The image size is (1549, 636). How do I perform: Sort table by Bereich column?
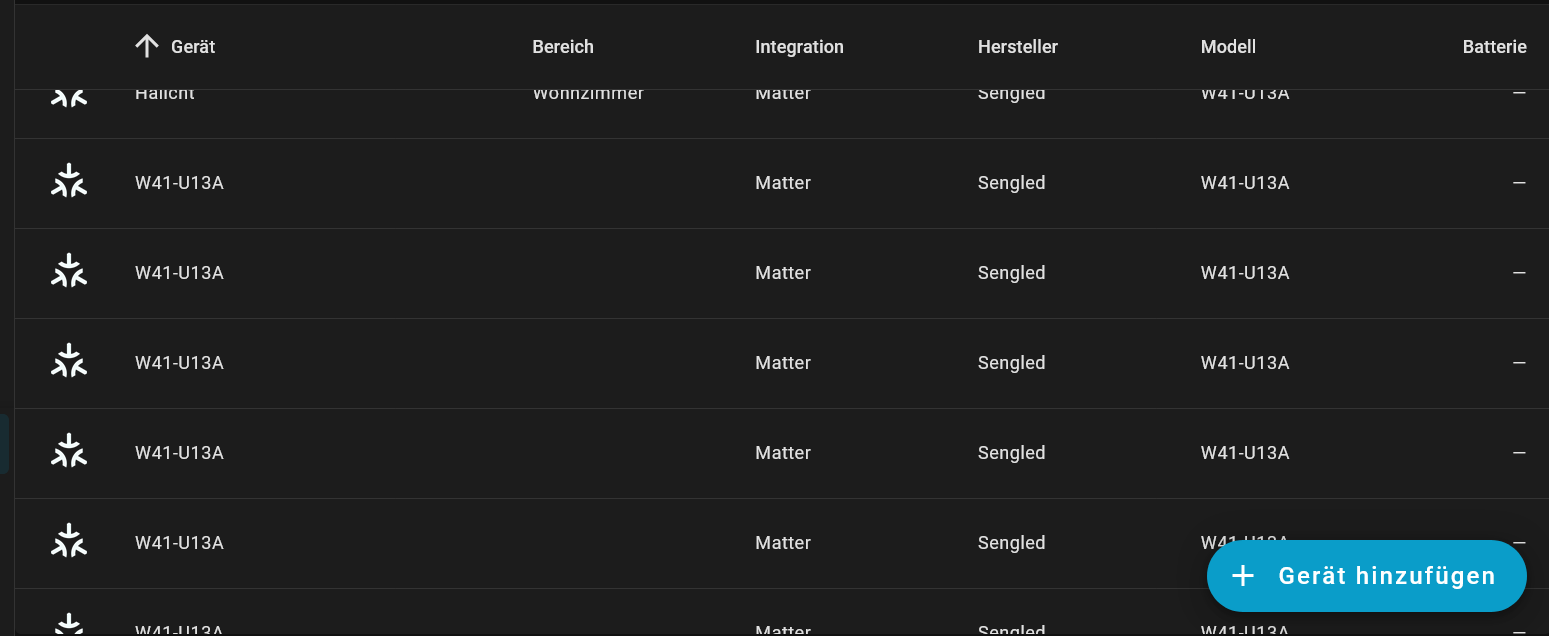pyautogui.click(x=562, y=47)
